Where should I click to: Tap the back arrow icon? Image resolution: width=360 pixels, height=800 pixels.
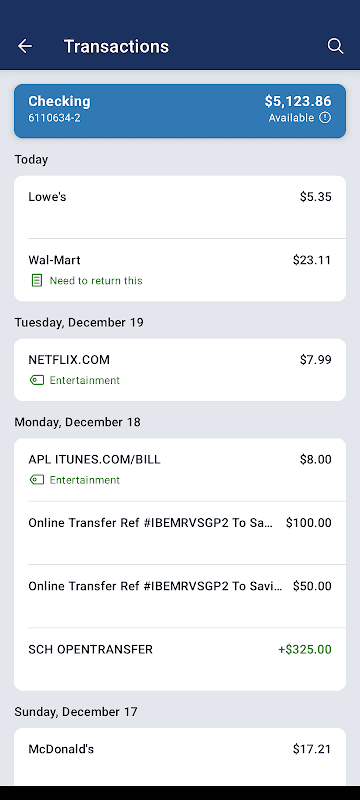click(24, 46)
